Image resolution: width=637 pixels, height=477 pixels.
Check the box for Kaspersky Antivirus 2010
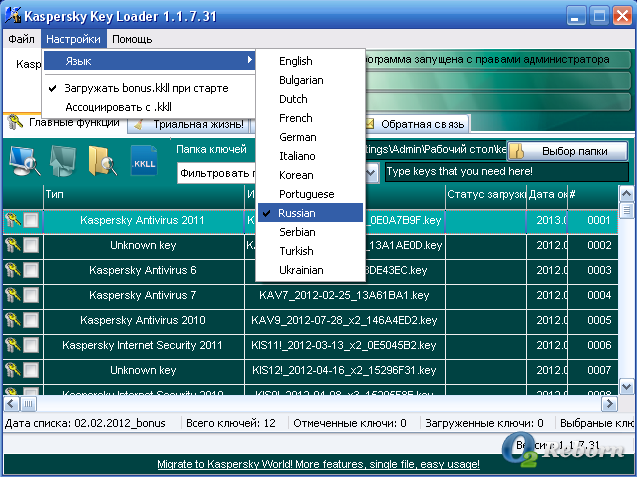(x=31, y=321)
